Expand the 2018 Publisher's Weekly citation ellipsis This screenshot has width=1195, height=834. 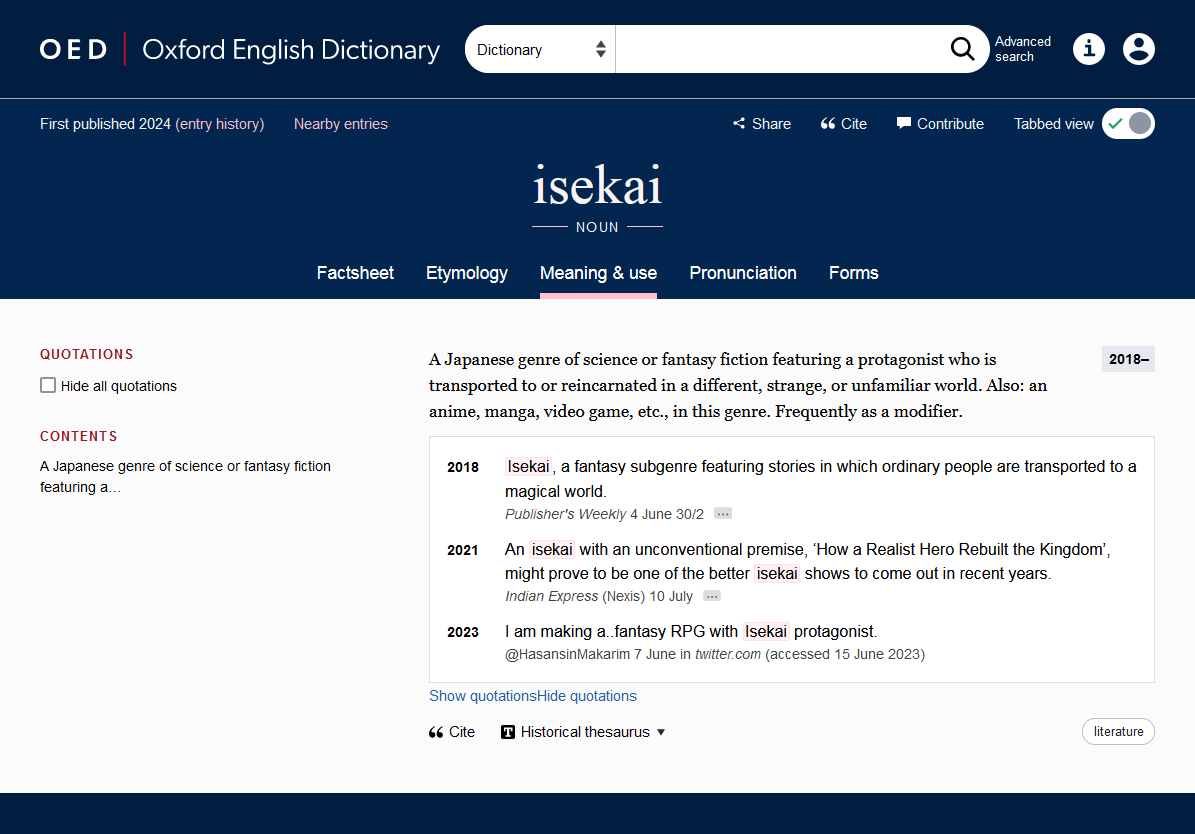point(723,514)
